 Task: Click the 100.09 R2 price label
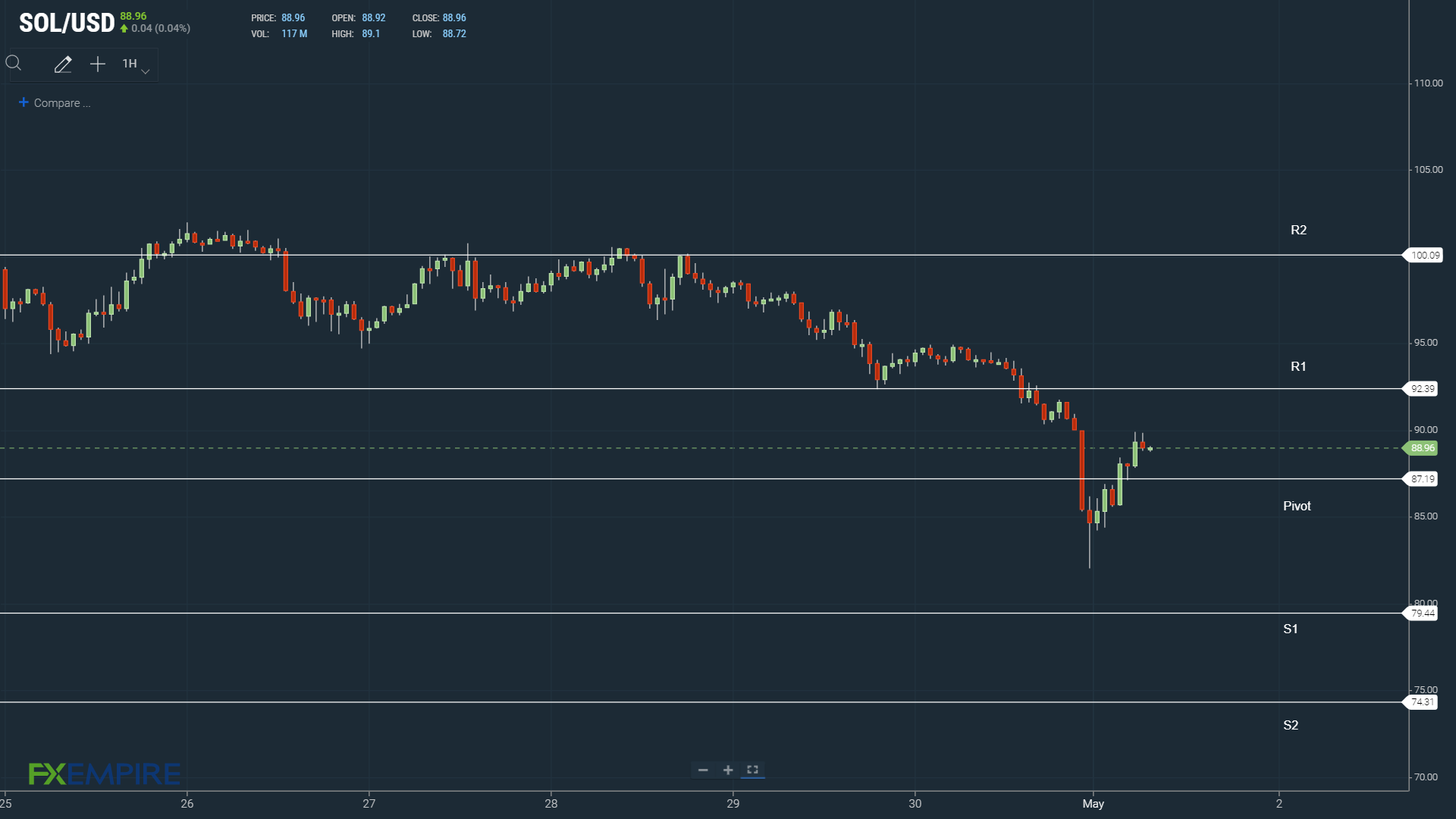coord(1424,256)
